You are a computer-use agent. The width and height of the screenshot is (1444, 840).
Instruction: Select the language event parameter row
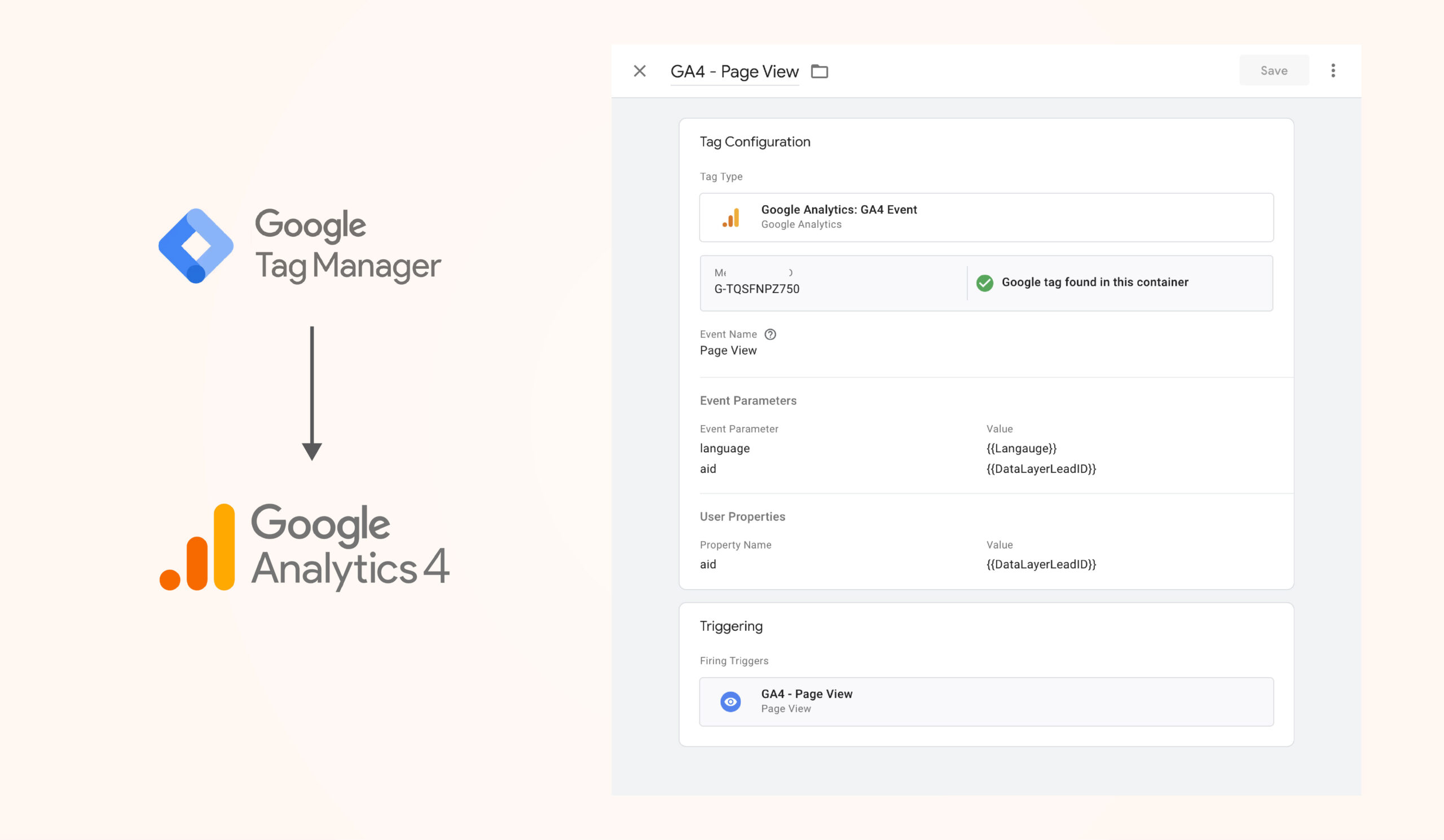tap(724, 448)
